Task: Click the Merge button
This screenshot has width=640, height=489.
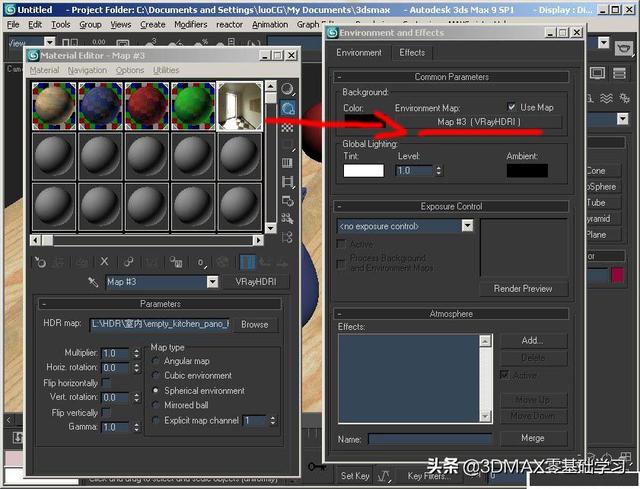Action: point(533,438)
